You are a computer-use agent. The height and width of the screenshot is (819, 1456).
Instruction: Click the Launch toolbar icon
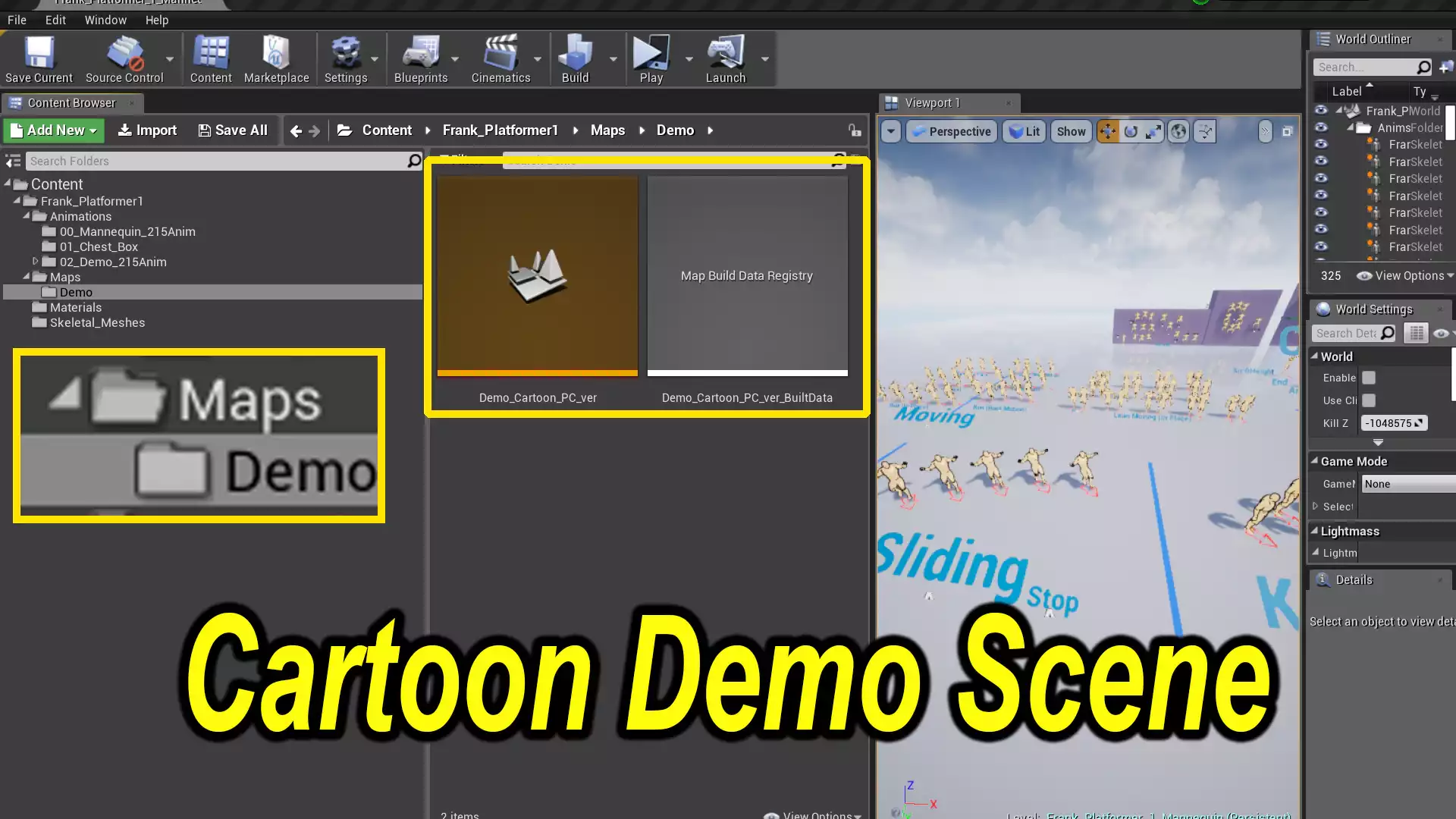726,53
